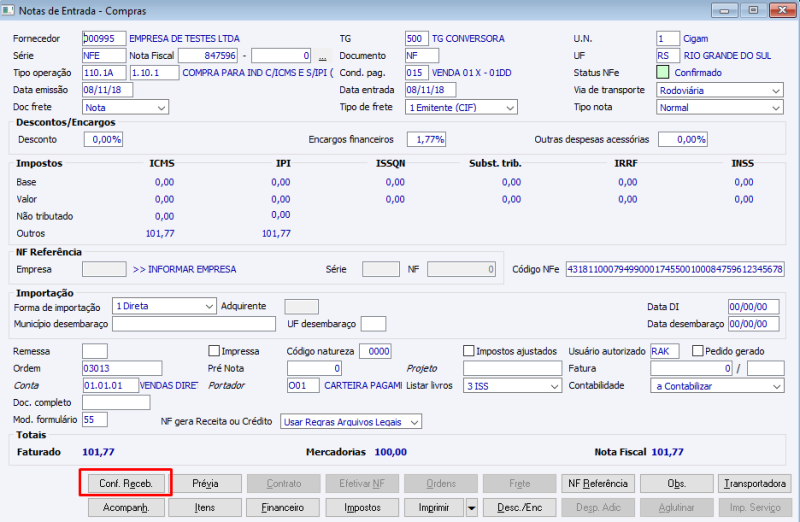The height and width of the screenshot is (522, 800).
Task: Click the UF desembaraço field
Action: pyautogui.click(x=373, y=324)
